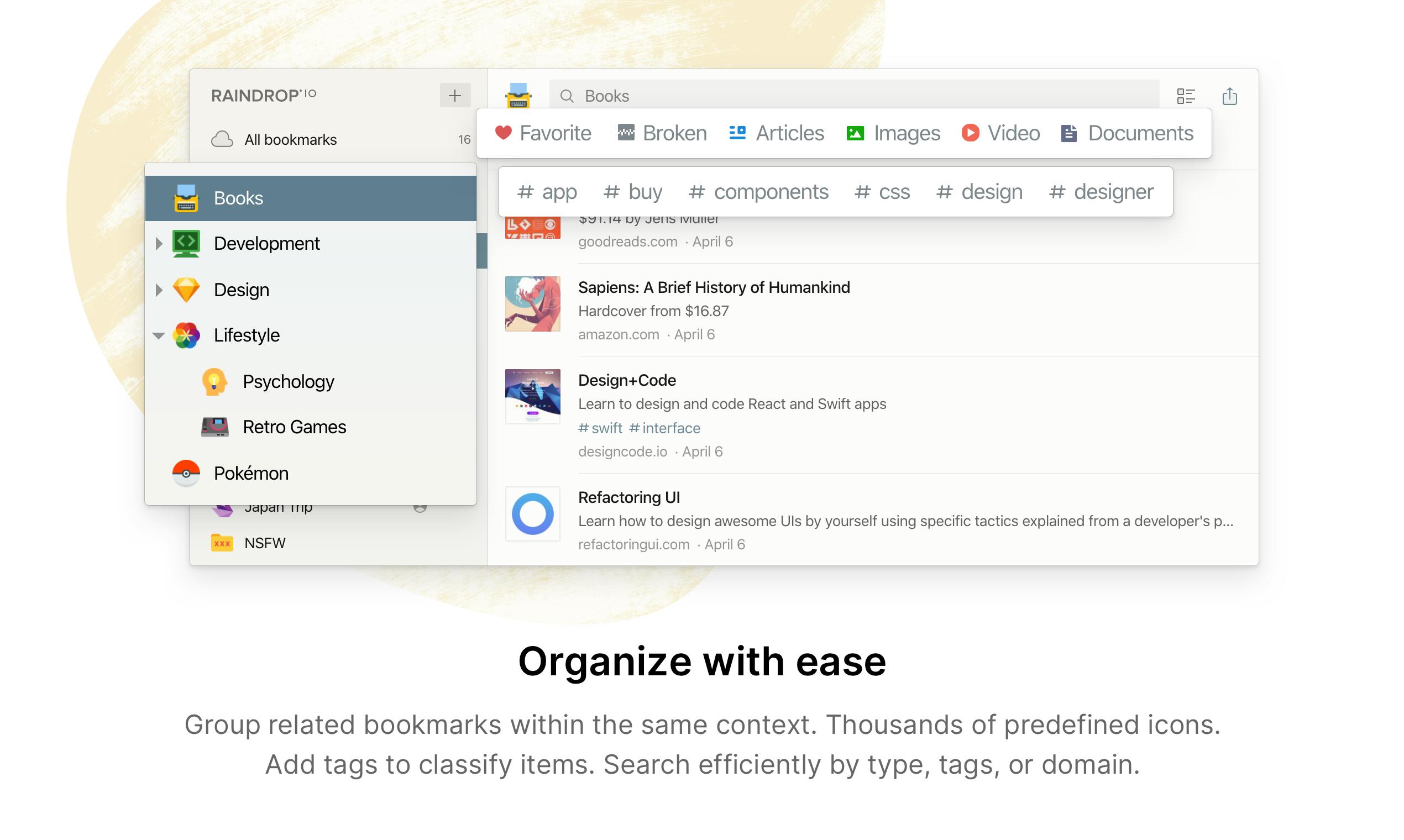1404x840 pixels.
Task: Click the NSFW folder icon
Action: click(x=222, y=543)
